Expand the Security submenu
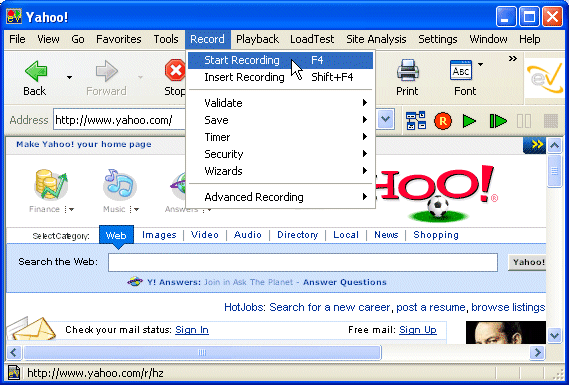Image resolution: width=569 pixels, height=385 pixels. coord(281,154)
